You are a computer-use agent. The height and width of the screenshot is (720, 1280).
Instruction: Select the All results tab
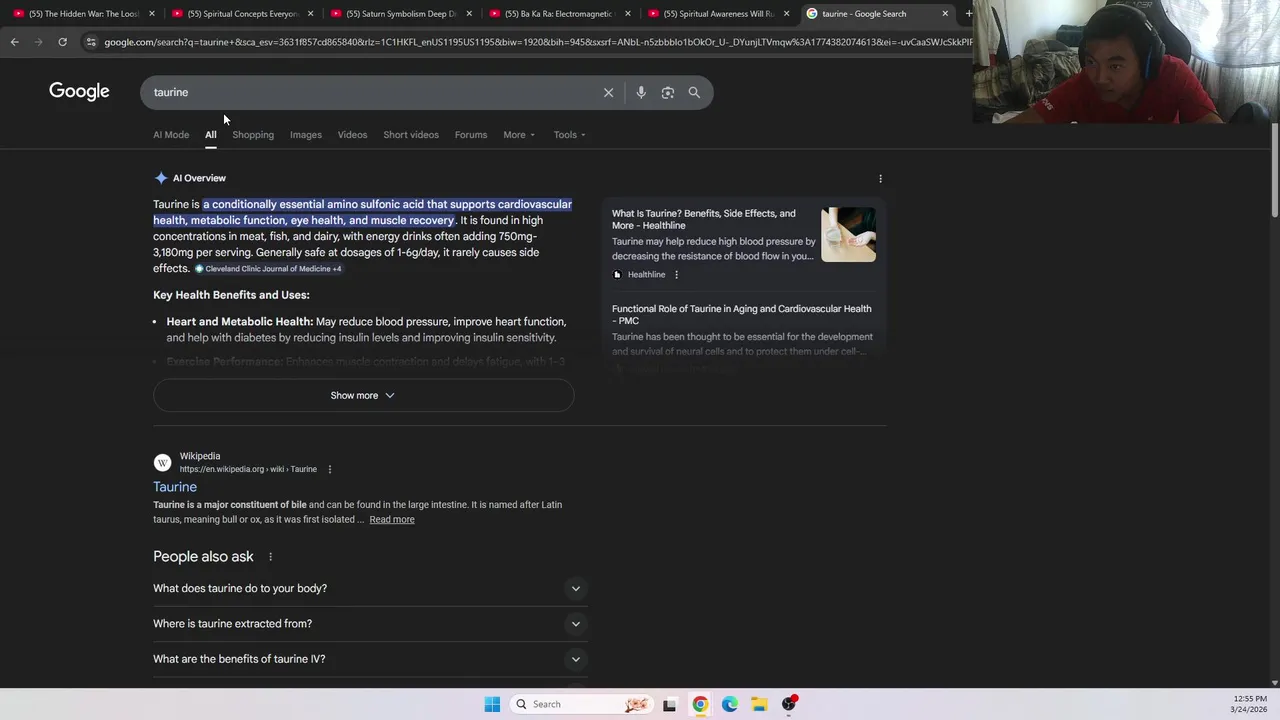pos(211,134)
